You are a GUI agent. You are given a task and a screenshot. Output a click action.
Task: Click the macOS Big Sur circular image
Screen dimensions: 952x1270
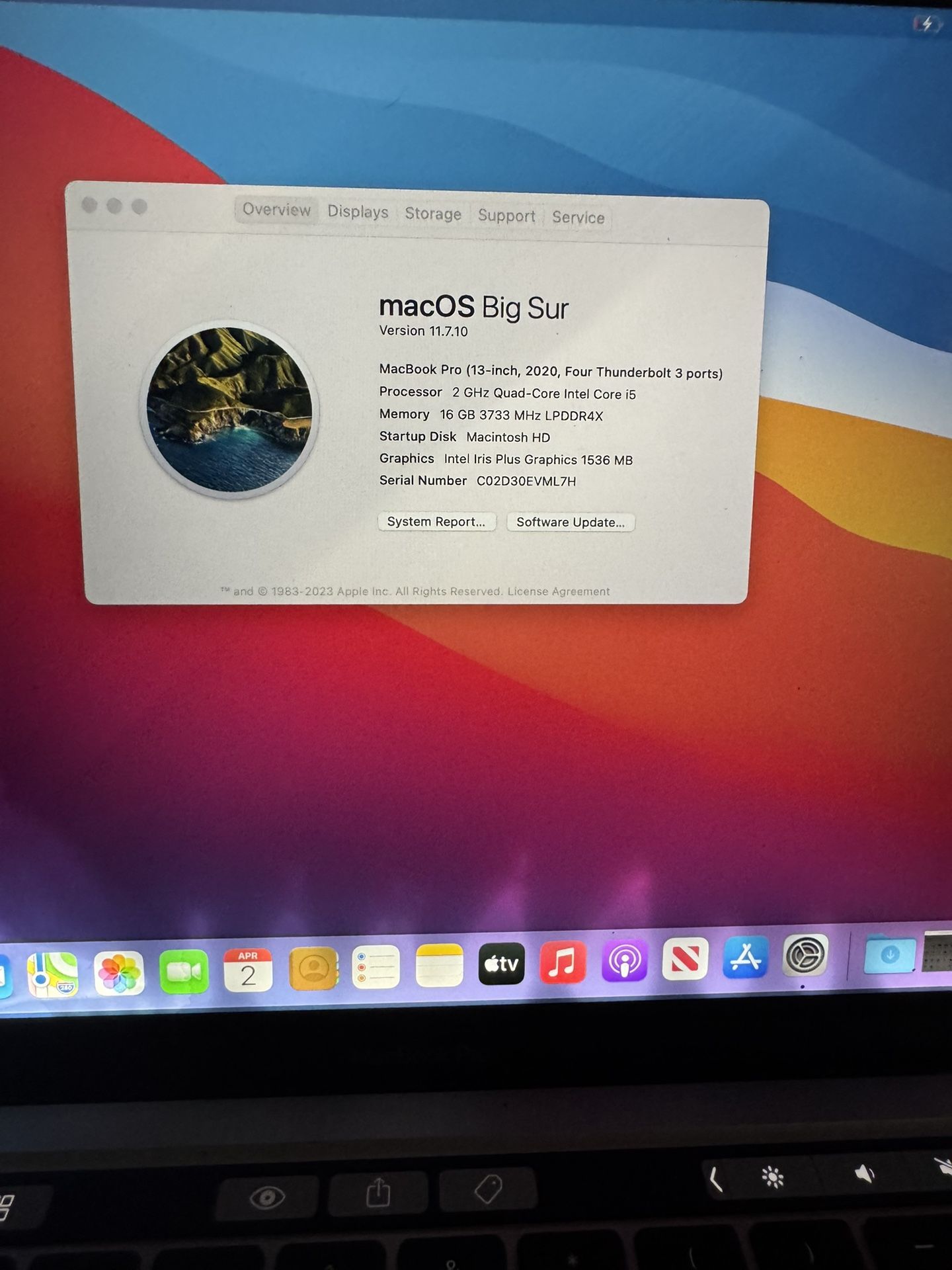click(229, 410)
